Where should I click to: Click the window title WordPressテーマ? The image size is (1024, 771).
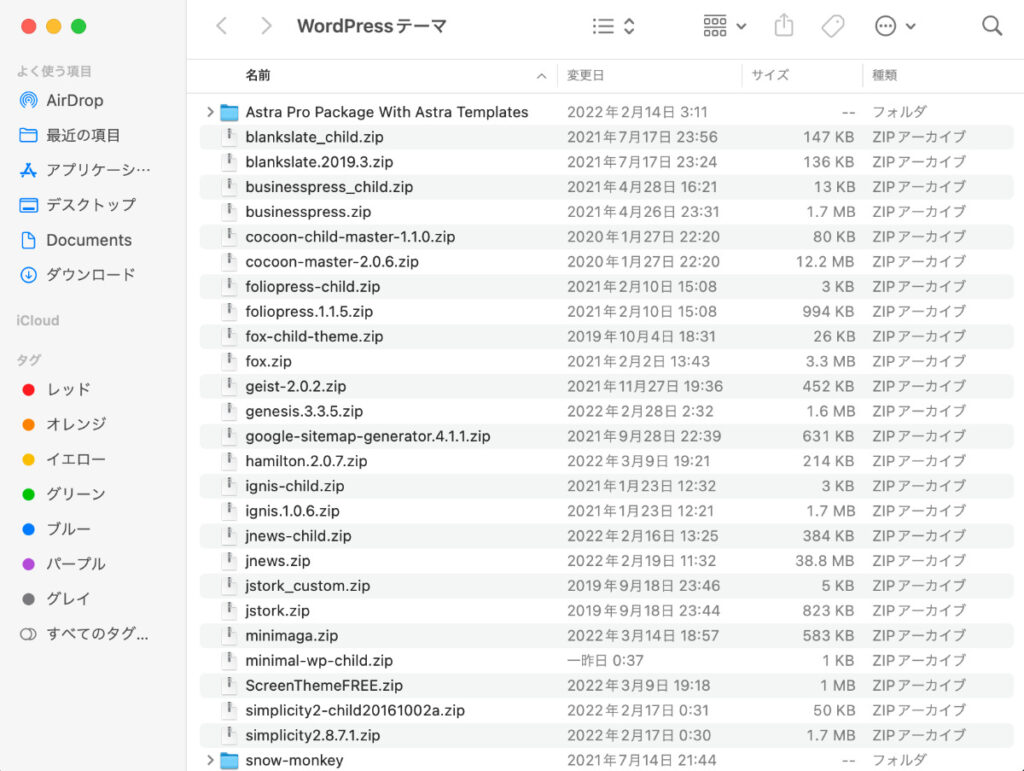[372, 26]
